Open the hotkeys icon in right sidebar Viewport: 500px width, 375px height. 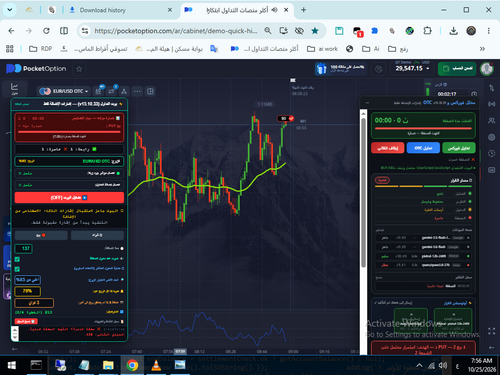(491, 170)
